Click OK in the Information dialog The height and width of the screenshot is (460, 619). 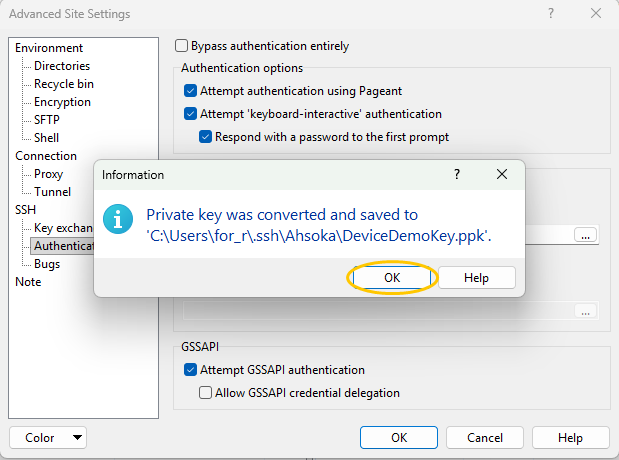[x=392, y=278]
